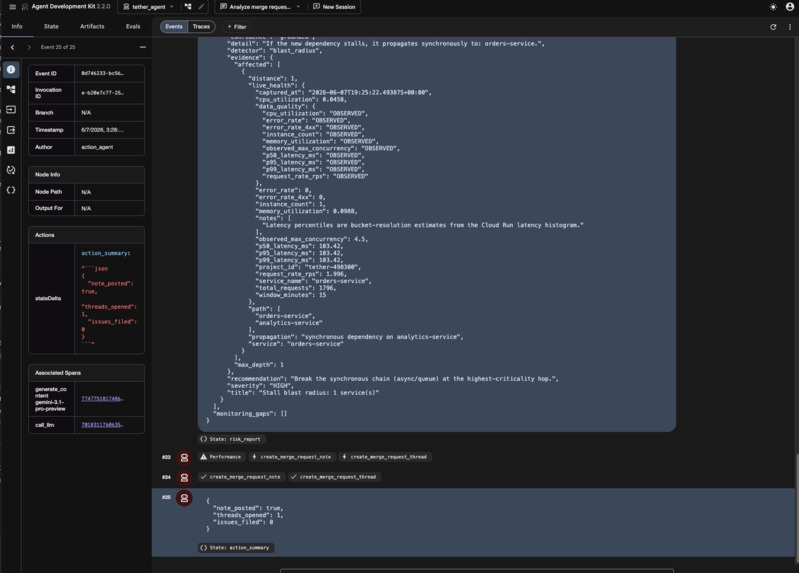Open create_merge_request_note call in event #23
799x573 pixels.
click(x=292, y=457)
